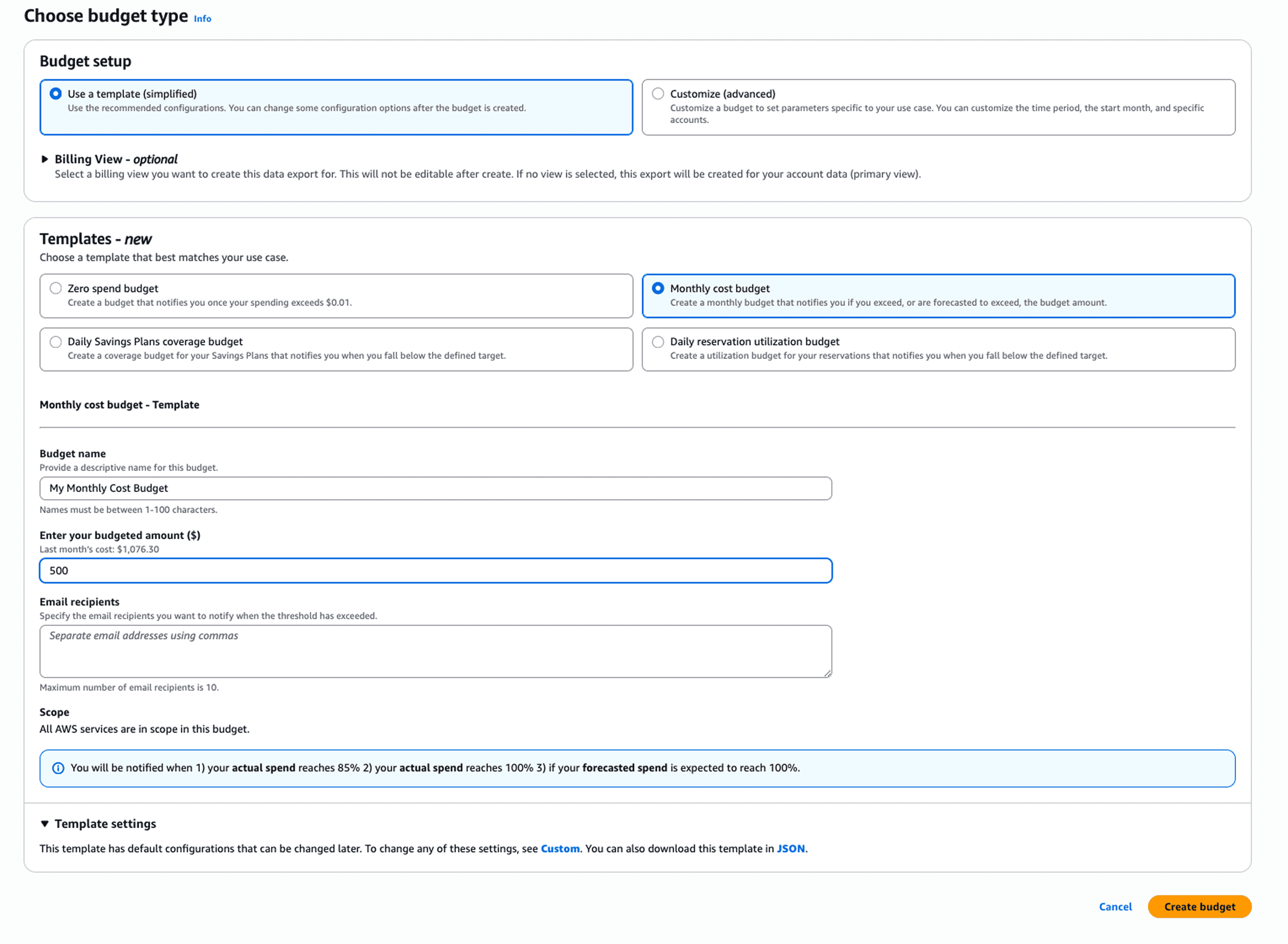This screenshot has width=1288, height=944.
Task: Open the Info link beside page title
Action: click(x=202, y=19)
